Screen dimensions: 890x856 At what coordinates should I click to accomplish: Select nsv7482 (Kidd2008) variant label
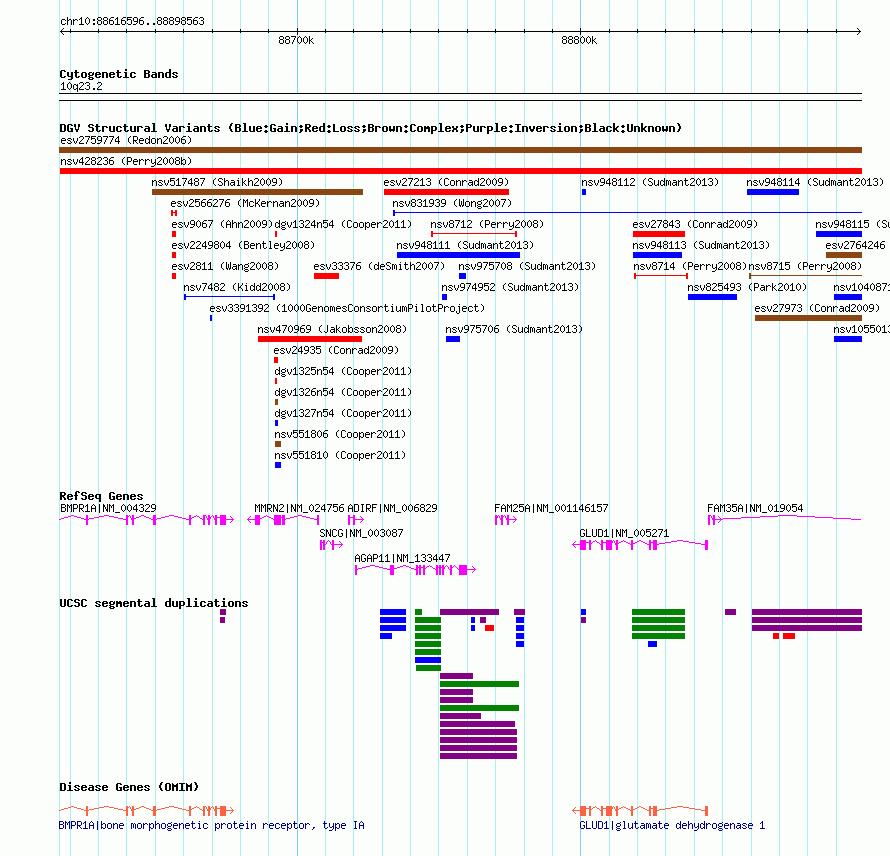pyautogui.click(x=237, y=287)
